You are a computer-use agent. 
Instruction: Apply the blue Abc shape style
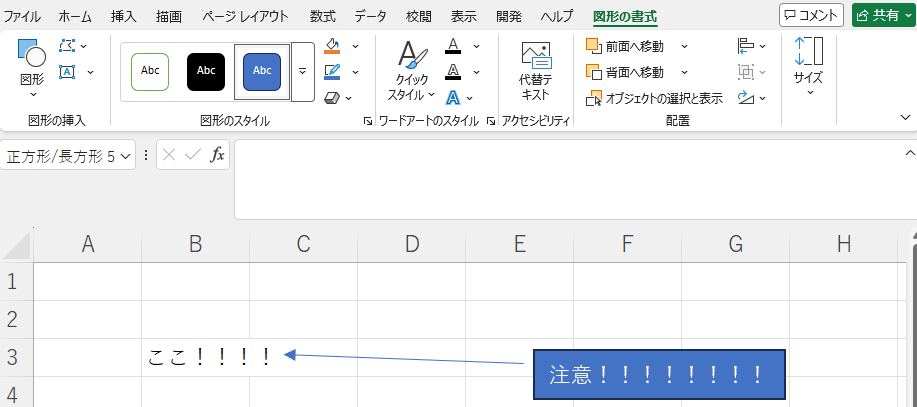coord(262,72)
